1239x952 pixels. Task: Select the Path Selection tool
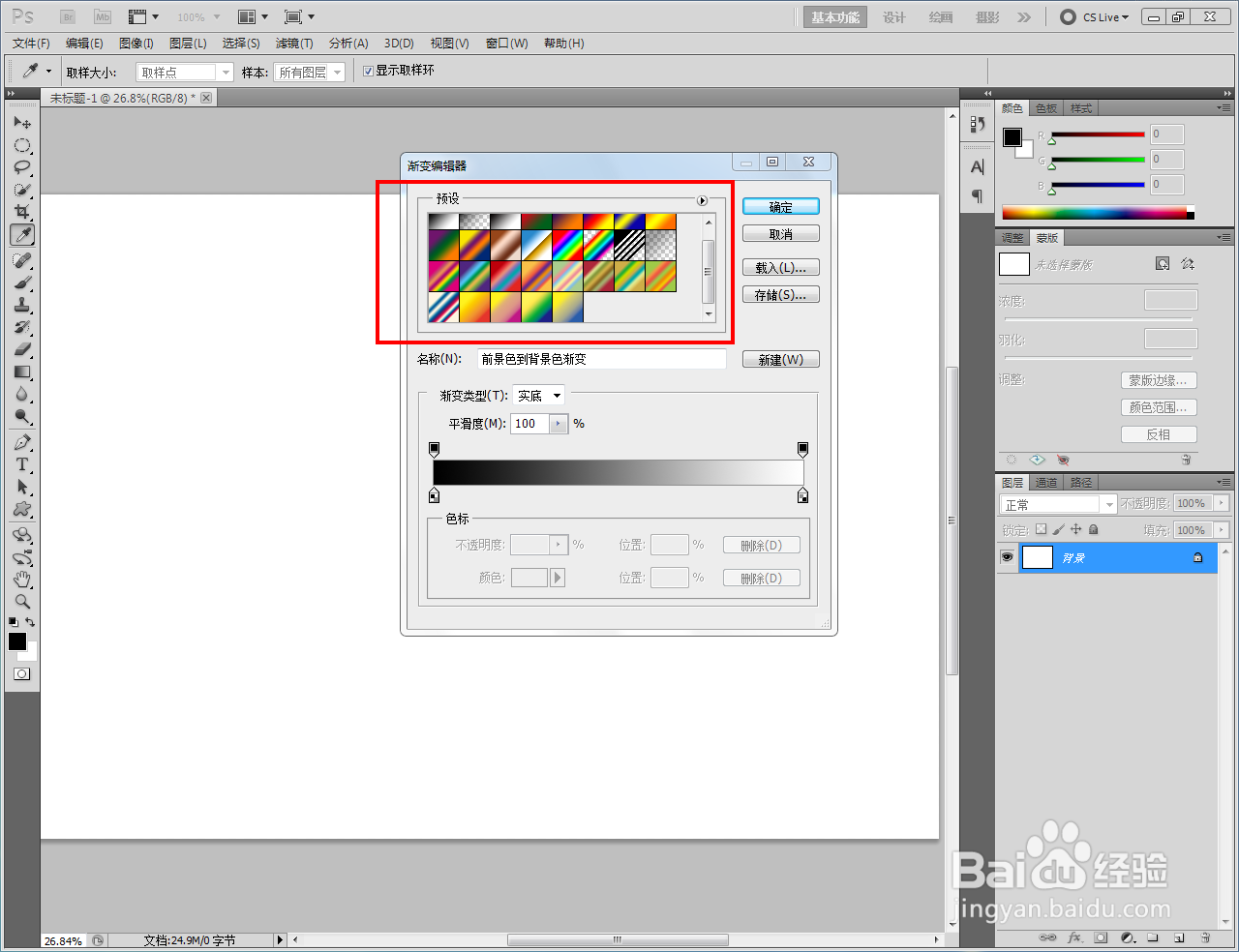pyautogui.click(x=22, y=487)
